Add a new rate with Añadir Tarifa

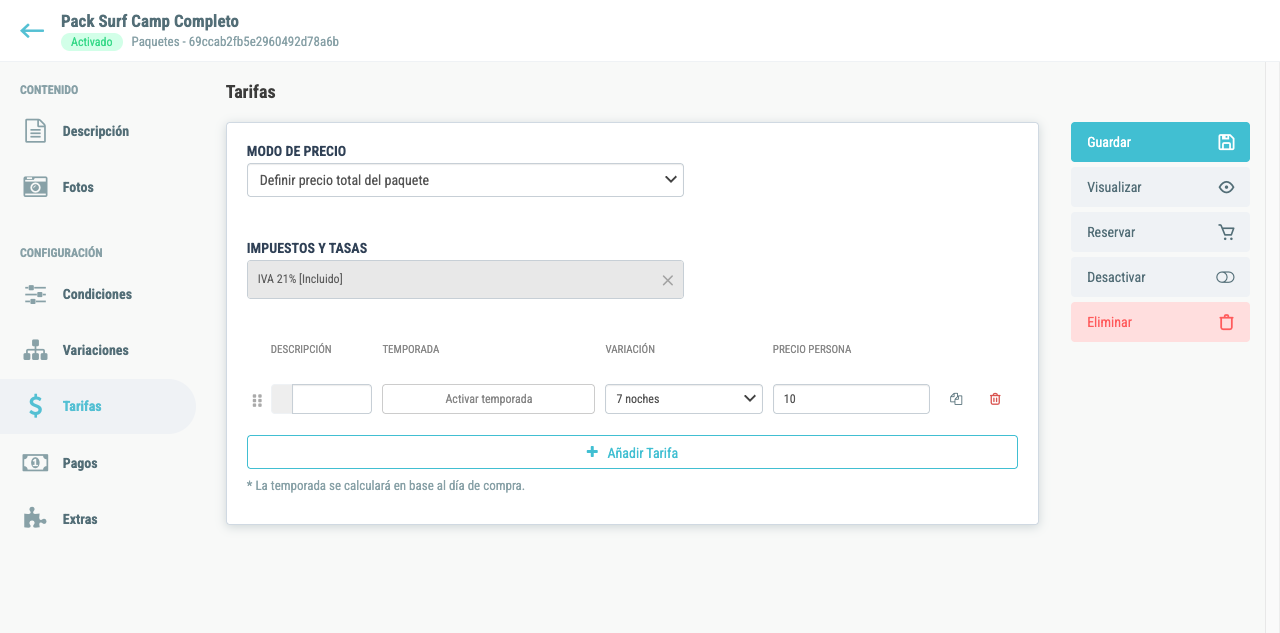pyautogui.click(x=632, y=452)
